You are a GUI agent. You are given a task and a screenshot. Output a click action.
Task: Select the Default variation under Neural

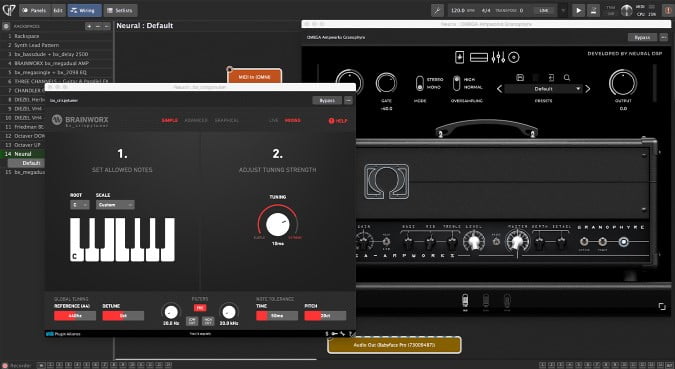(x=27, y=163)
